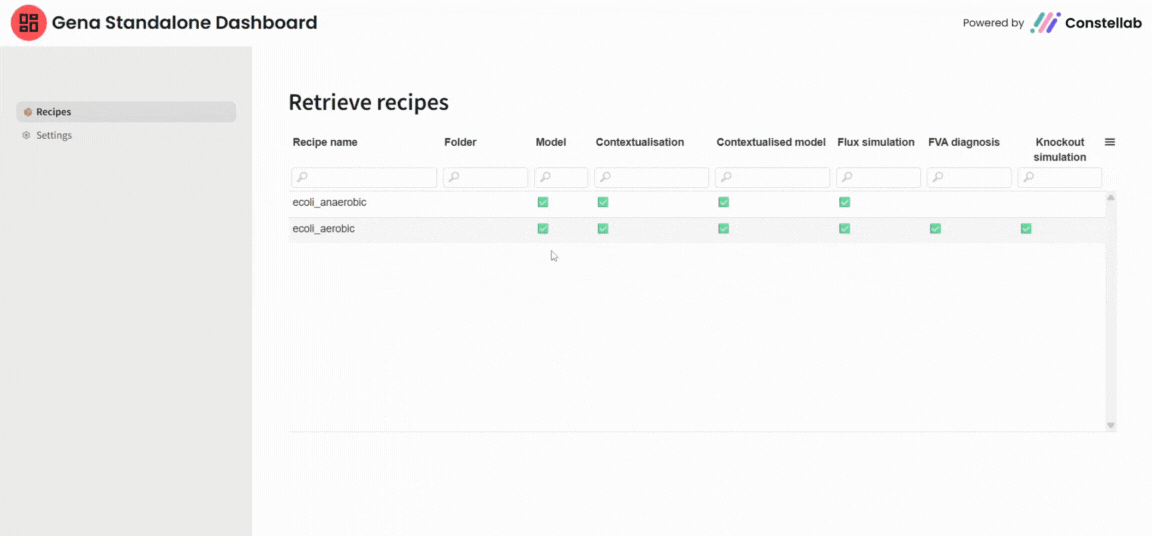1152x536 pixels.
Task: Sort by Contextualised model column header
Action: tap(770, 142)
